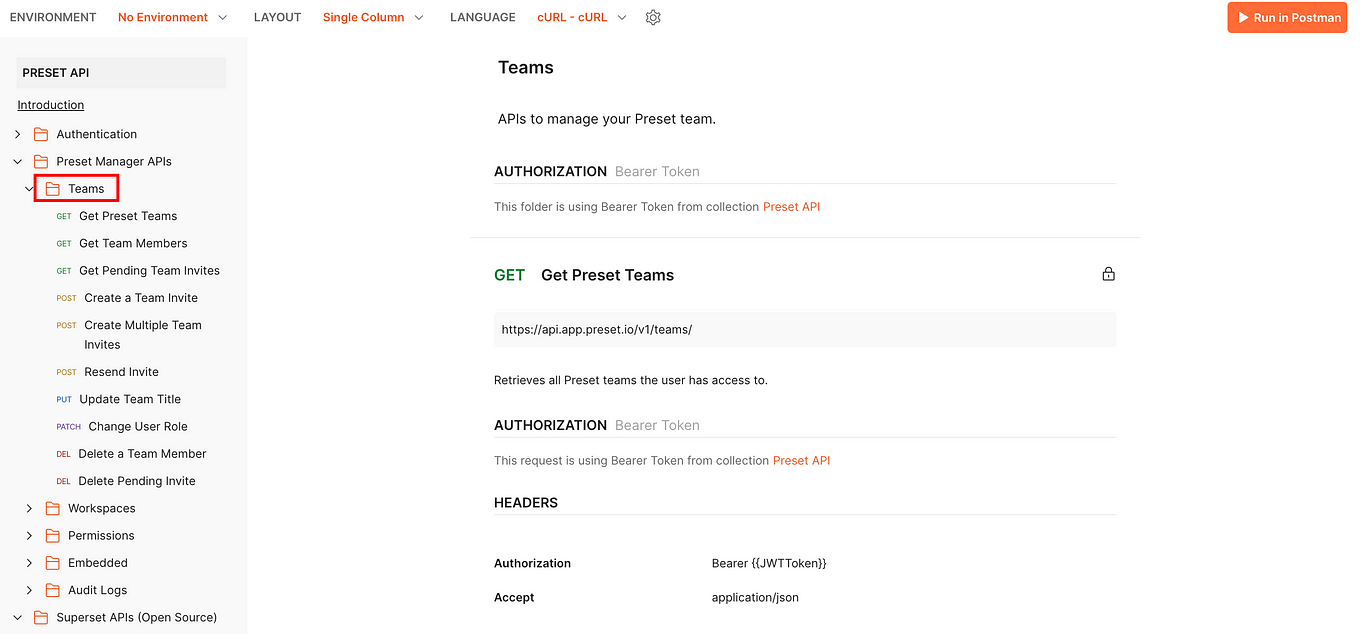Click the teams endpoint URL field

coord(805,330)
